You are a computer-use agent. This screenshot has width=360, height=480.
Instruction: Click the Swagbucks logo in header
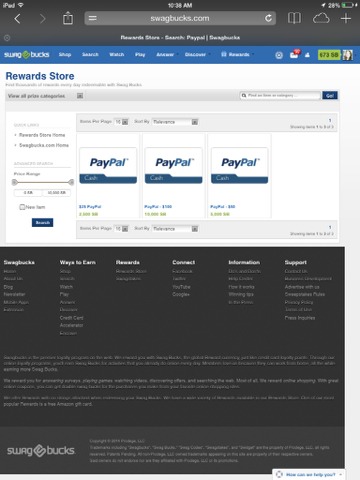27,55
